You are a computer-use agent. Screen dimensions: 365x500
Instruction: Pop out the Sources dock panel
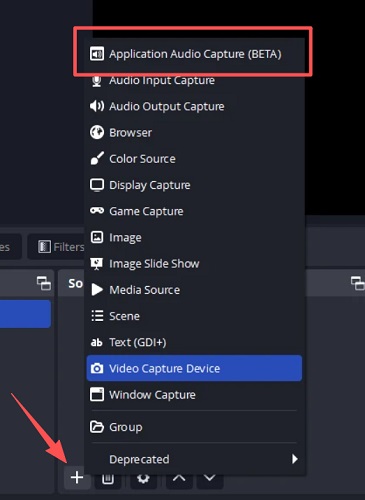(x=358, y=283)
